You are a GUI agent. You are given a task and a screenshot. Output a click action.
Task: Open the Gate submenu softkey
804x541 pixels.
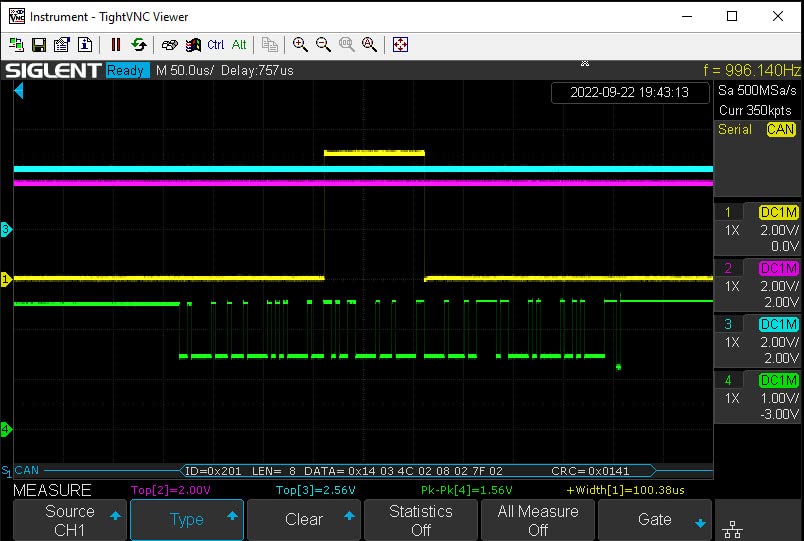[655, 520]
